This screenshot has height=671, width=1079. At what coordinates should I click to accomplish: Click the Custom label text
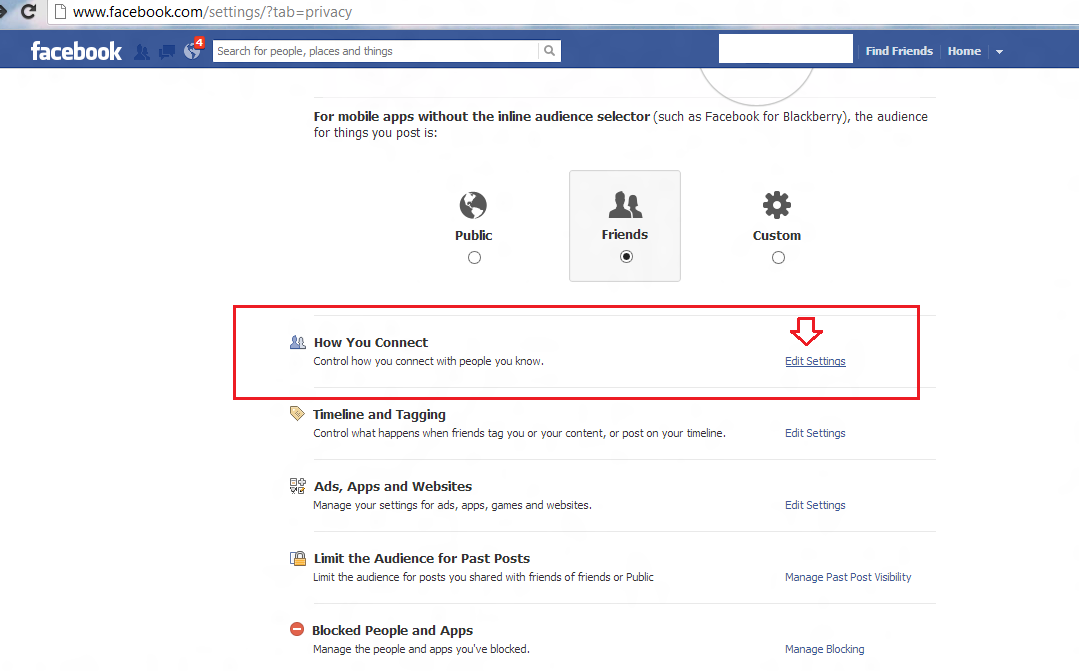tap(777, 235)
